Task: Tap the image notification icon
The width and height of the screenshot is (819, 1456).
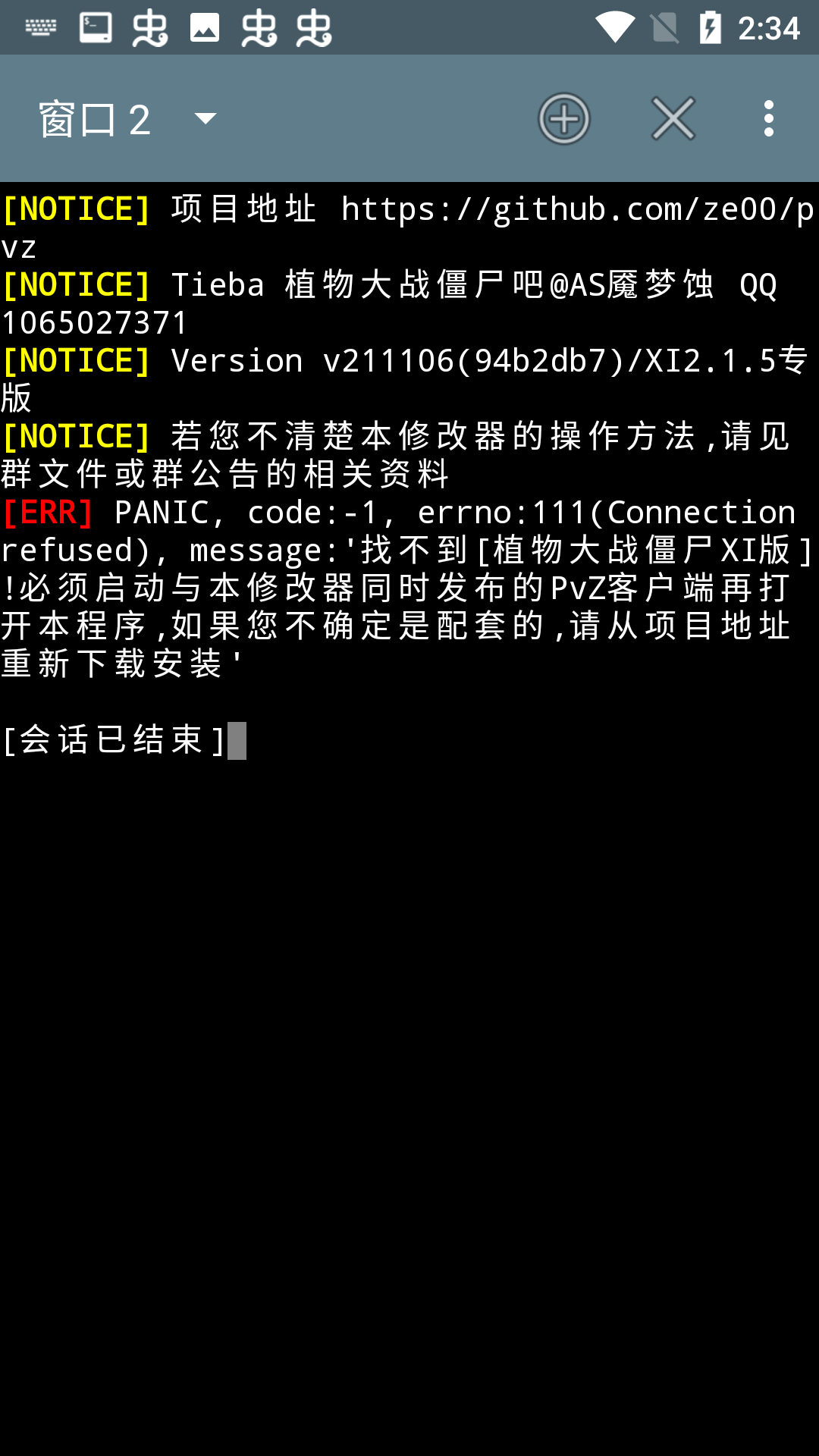Action: (x=205, y=28)
